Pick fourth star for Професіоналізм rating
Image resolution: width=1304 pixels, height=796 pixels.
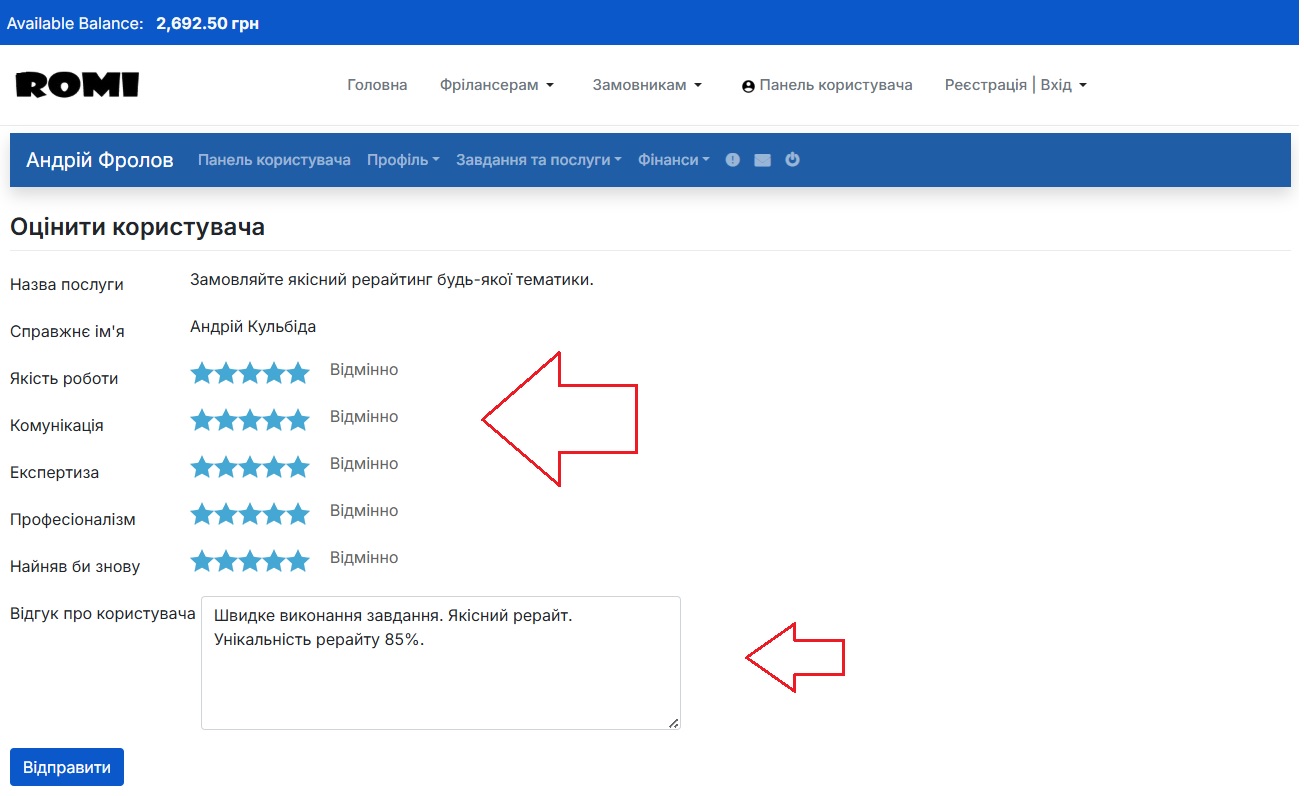[274, 515]
